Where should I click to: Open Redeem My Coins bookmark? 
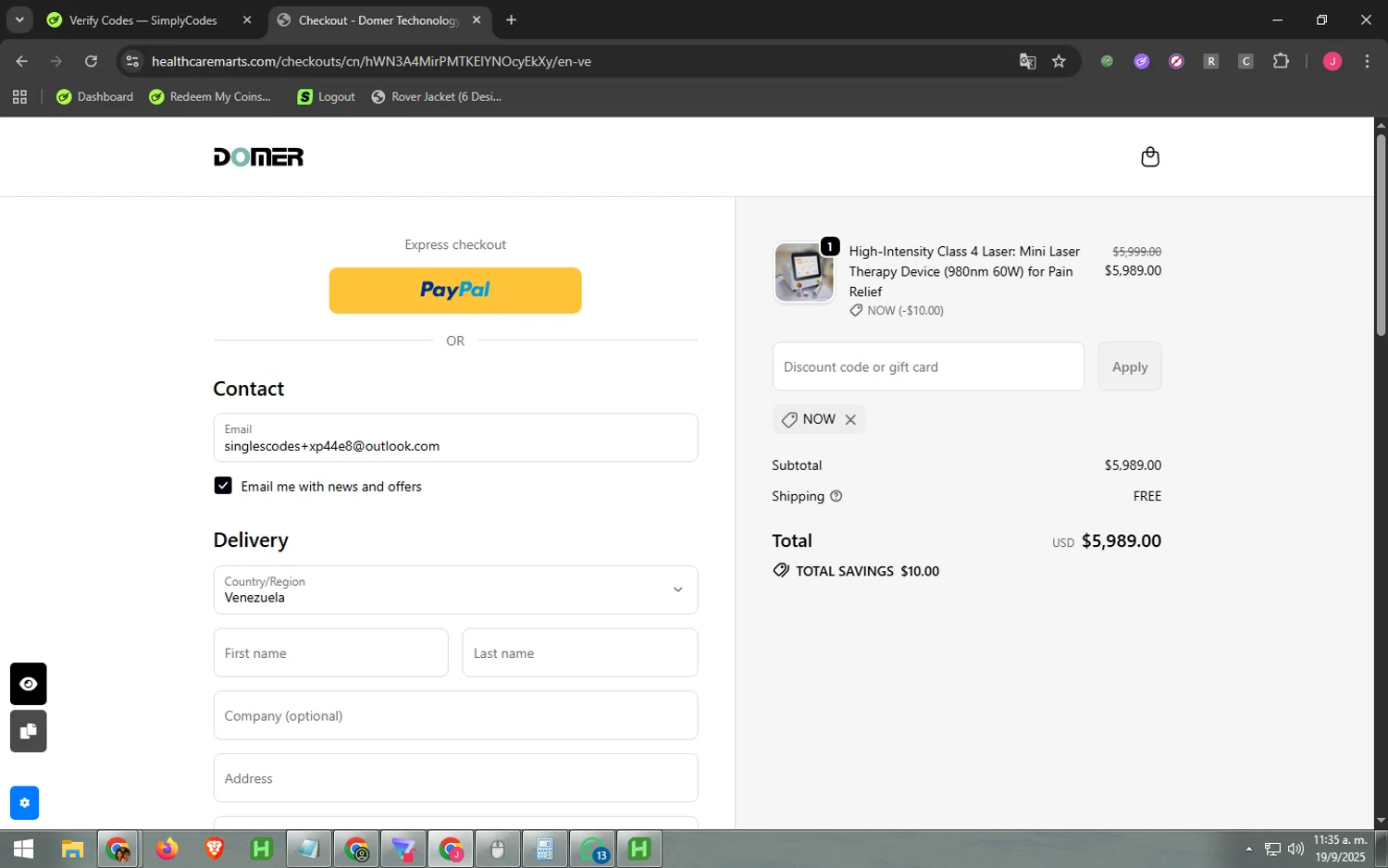click(x=210, y=96)
